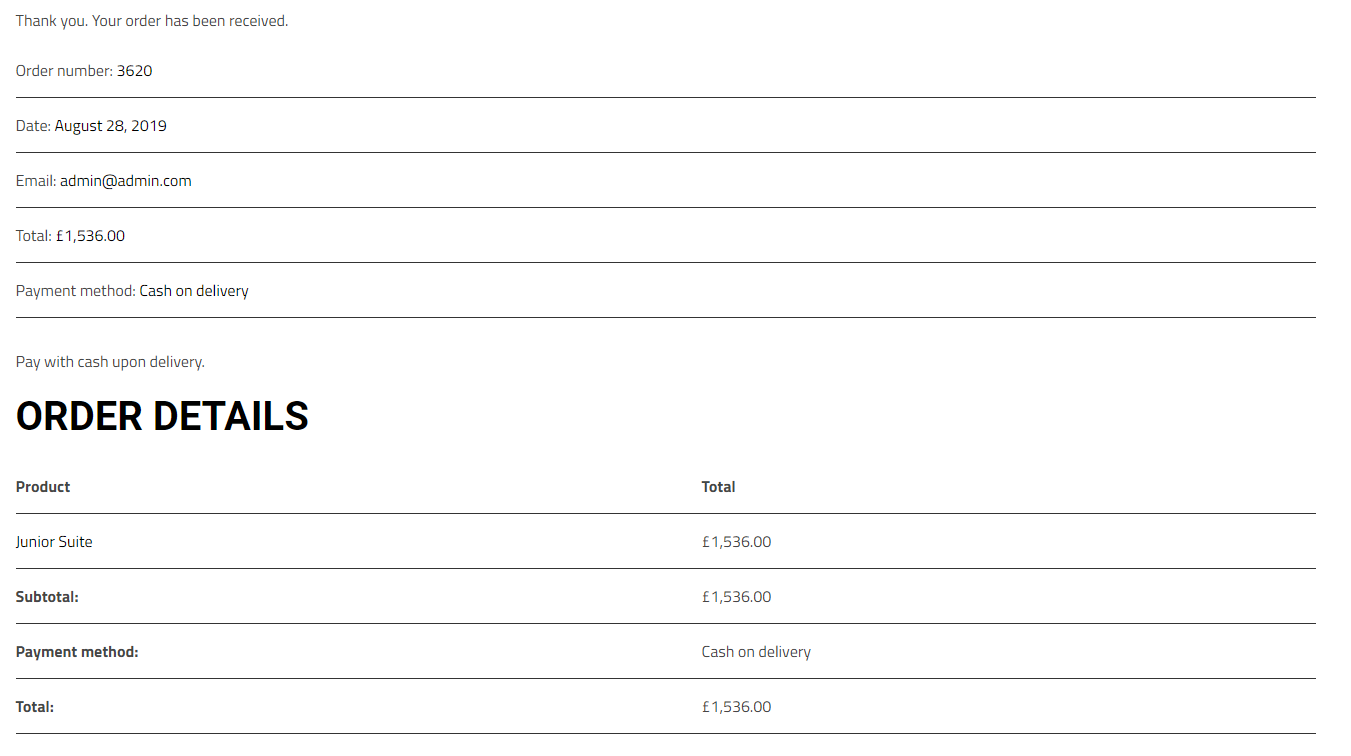Viewport: 1351px width, 756px height.
Task: Click the 'Payment method:' label in summary list
Action: pyautogui.click(x=75, y=291)
